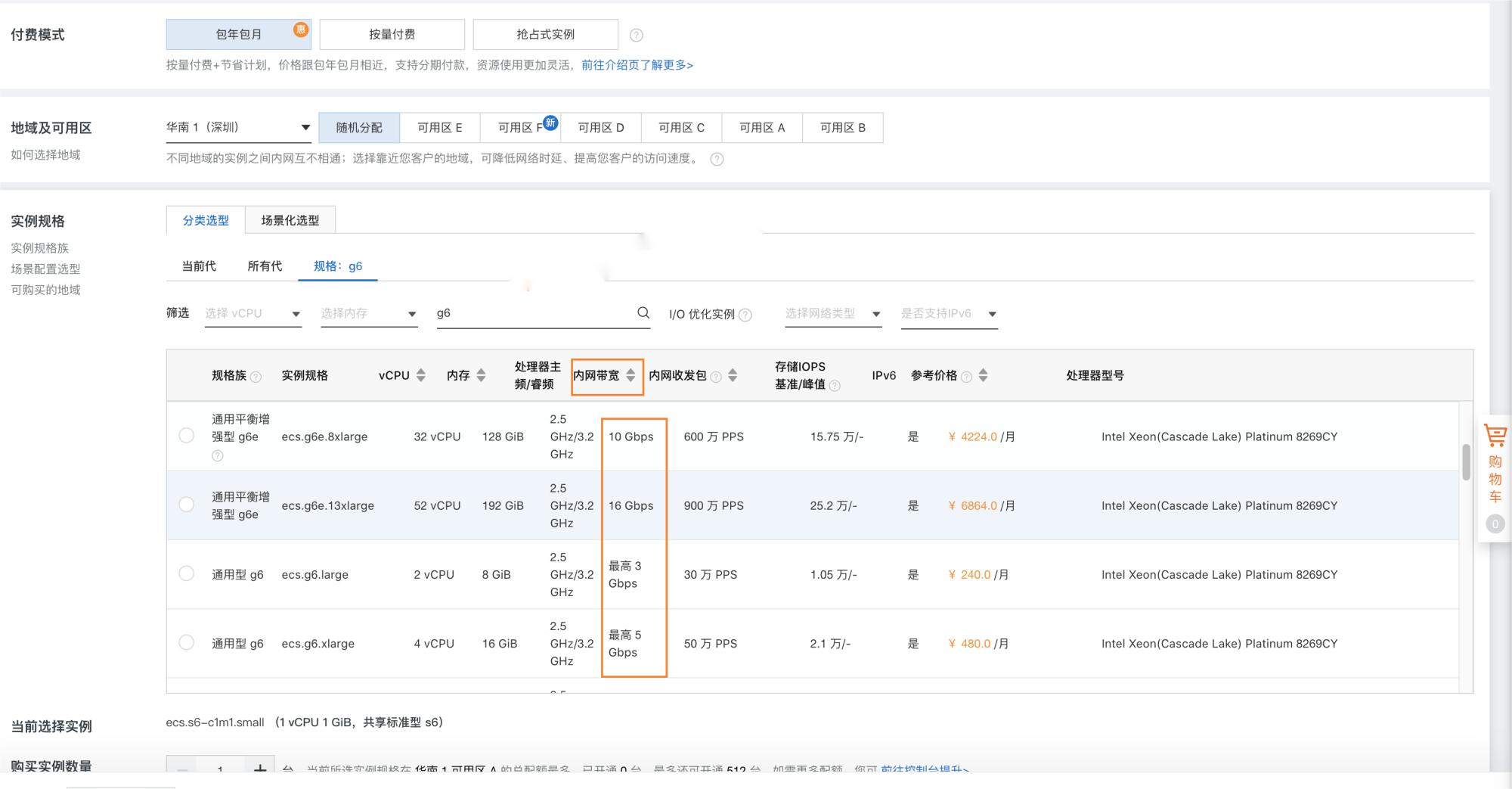The height and width of the screenshot is (789, 1512).
Task: Open link 前往介绍页了解更多
Action: pos(637,65)
